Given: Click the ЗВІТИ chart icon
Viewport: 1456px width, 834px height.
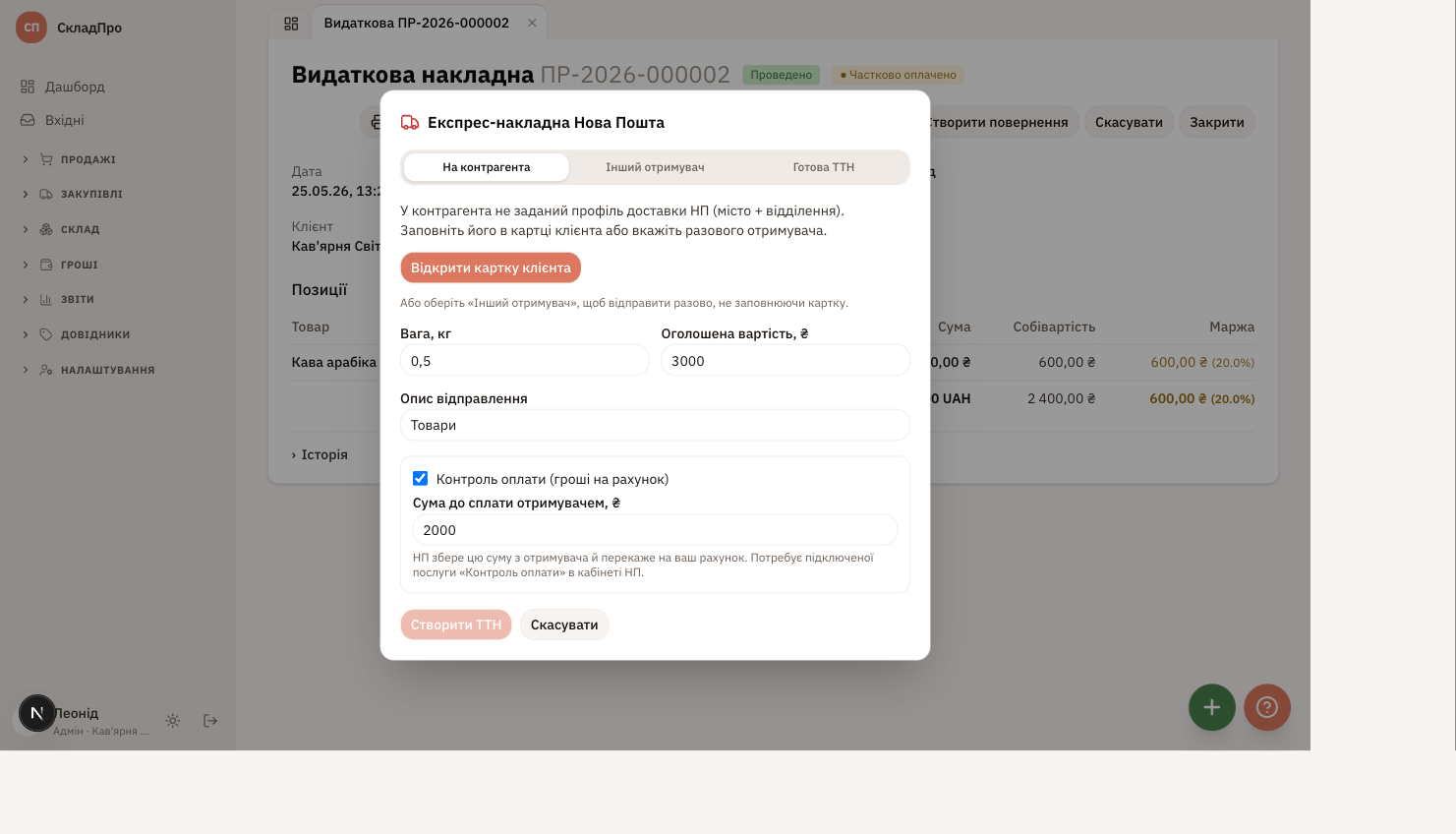Looking at the screenshot, I should click(x=46, y=299).
